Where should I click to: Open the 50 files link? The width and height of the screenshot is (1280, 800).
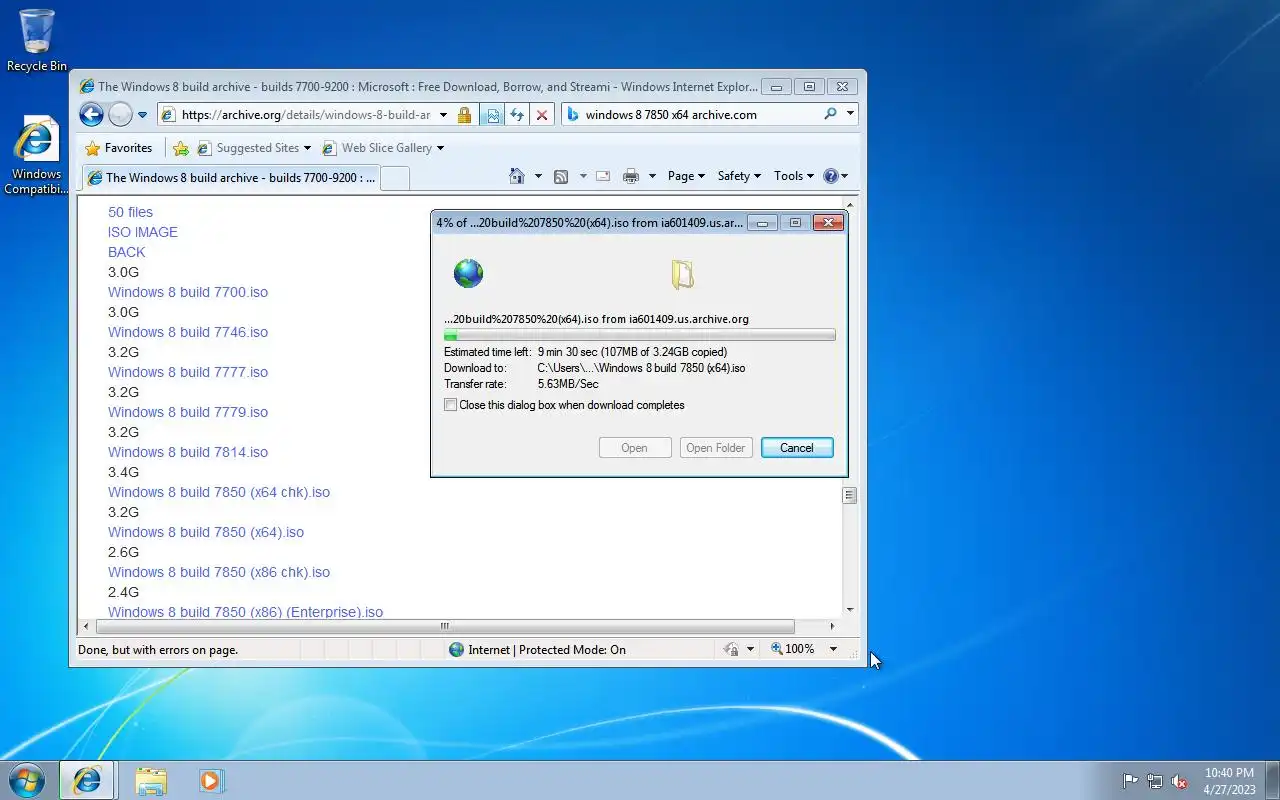click(x=130, y=212)
